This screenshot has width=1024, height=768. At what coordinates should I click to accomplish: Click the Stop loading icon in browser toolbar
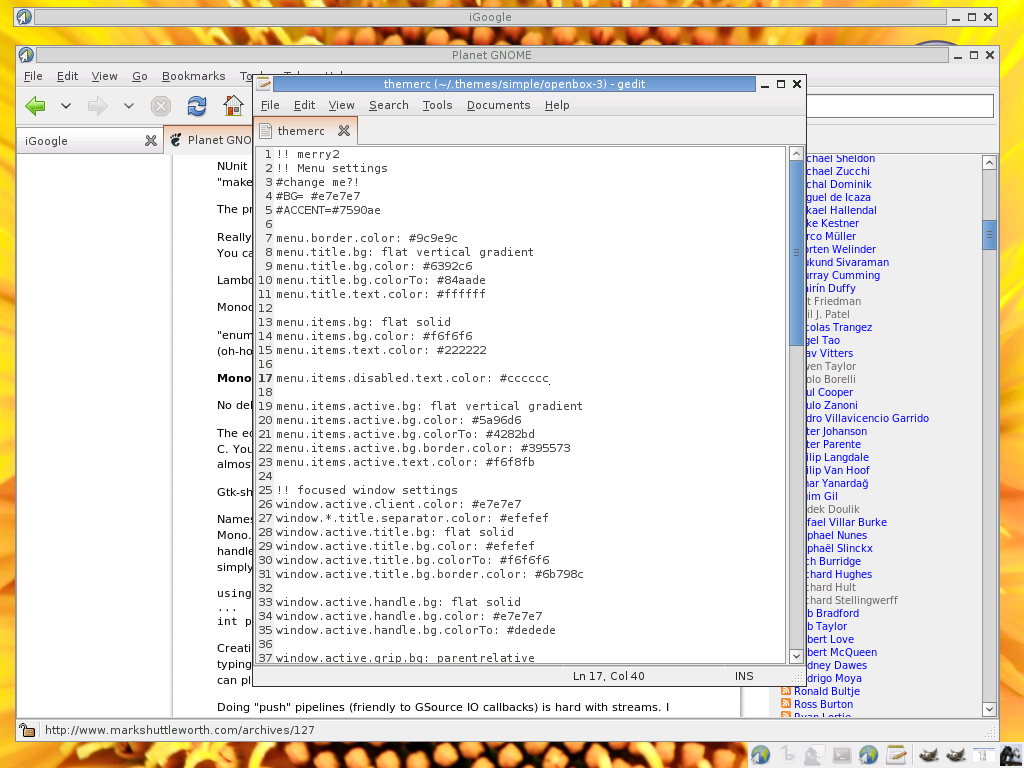(x=161, y=105)
